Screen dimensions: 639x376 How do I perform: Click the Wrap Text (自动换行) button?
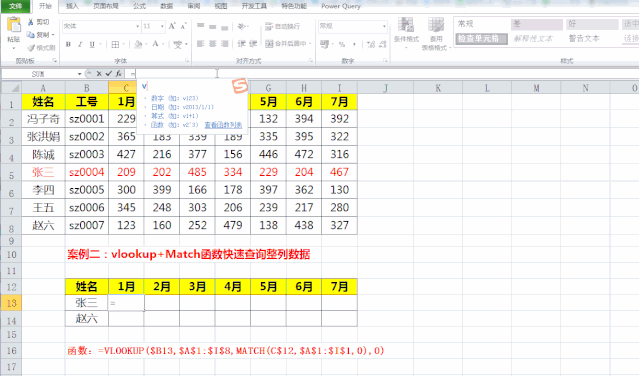(282, 26)
